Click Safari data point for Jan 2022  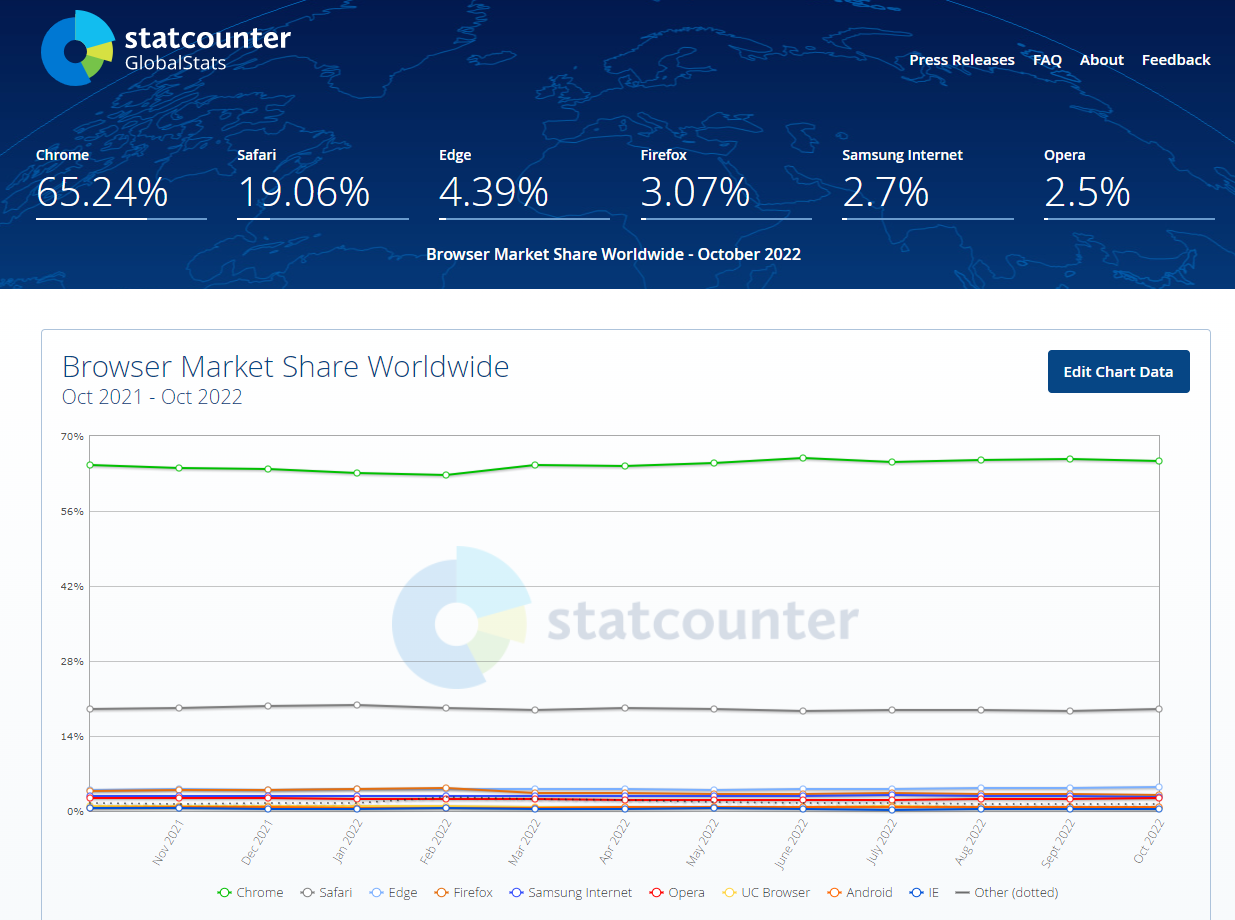pos(357,705)
